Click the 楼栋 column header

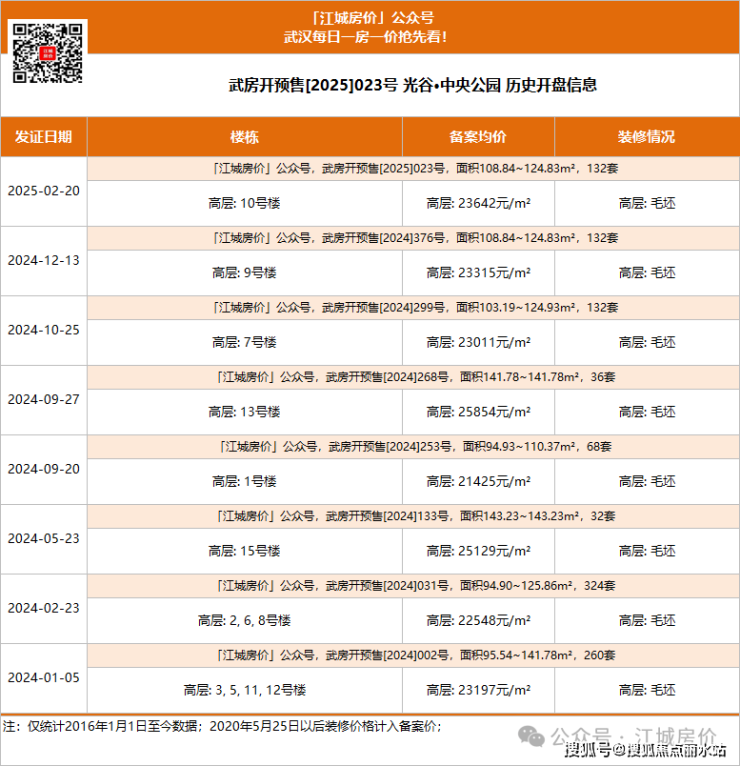click(x=245, y=136)
